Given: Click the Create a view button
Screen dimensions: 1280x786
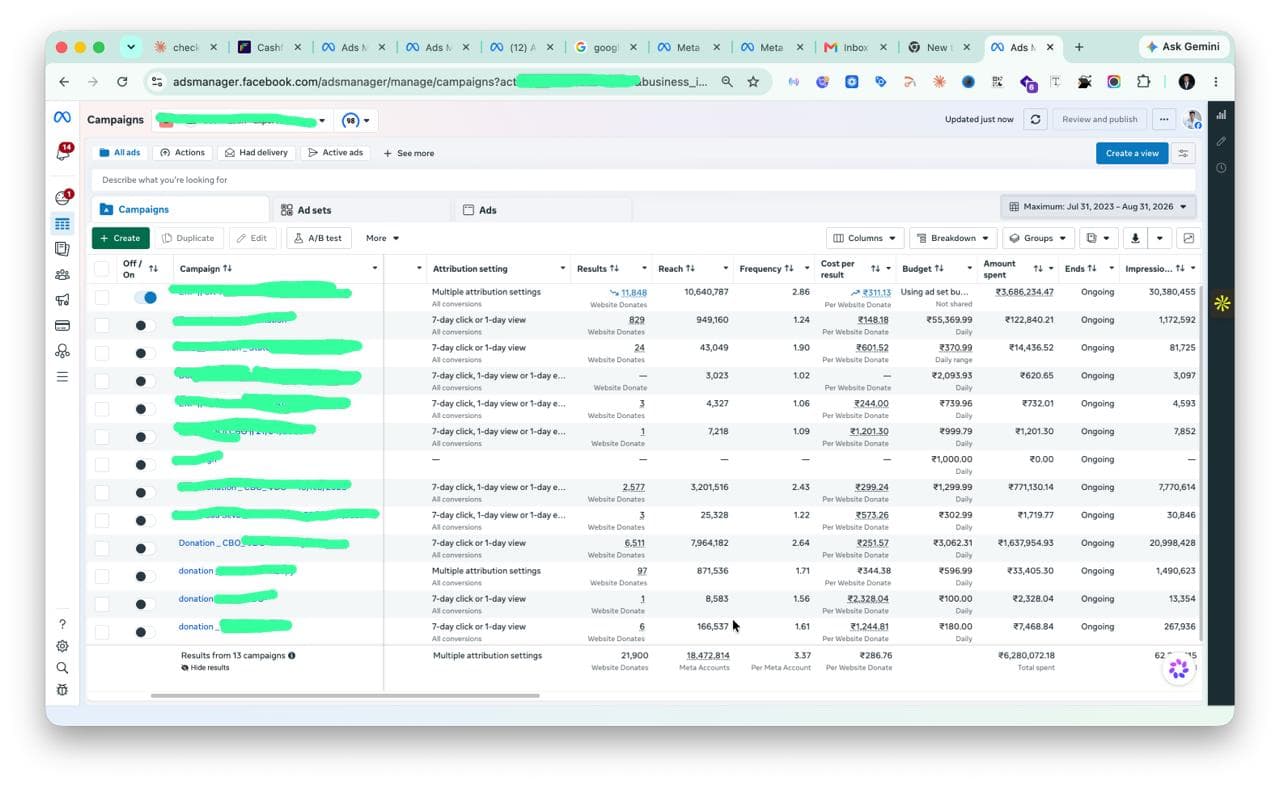Looking at the screenshot, I should tap(1132, 153).
